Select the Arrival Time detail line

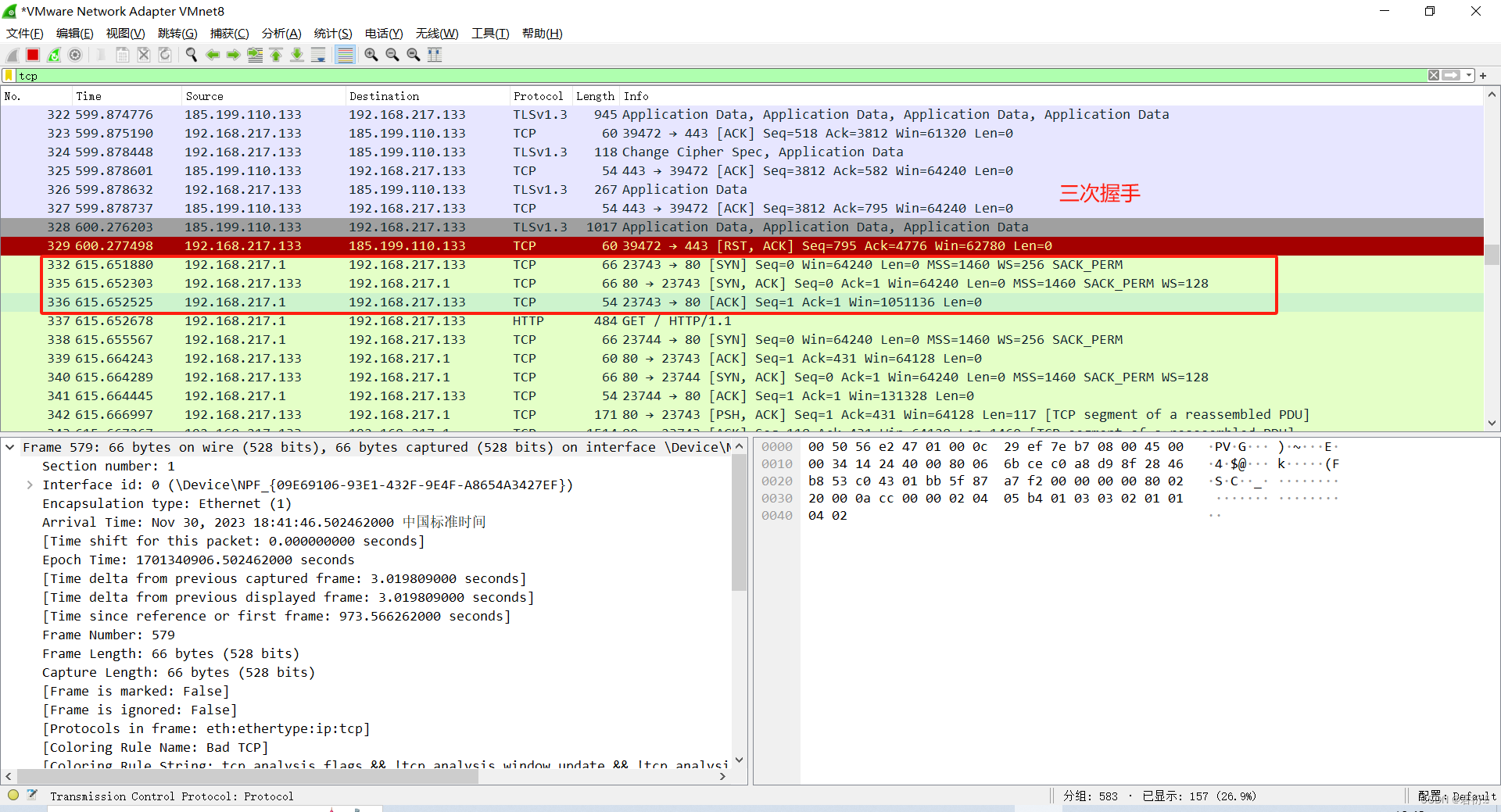(x=264, y=523)
